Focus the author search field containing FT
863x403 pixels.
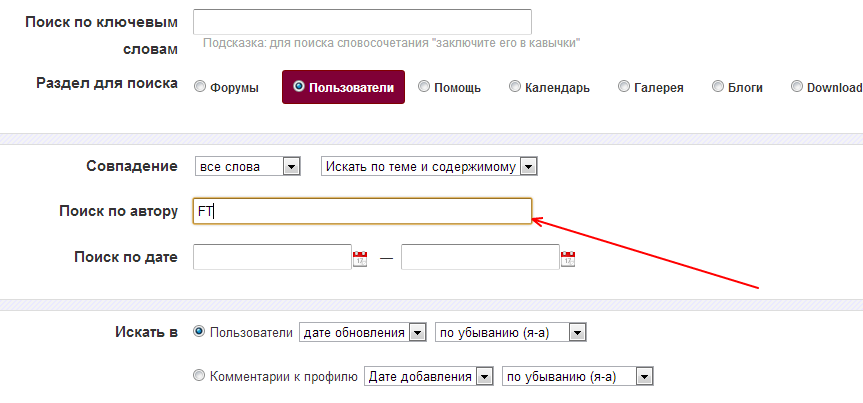coord(362,211)
